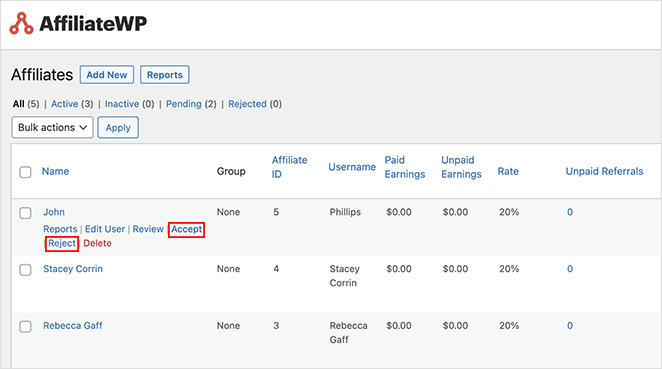Click username Phillips in John's row
This screenshot has height=369, width=662.
coord(345,212)
